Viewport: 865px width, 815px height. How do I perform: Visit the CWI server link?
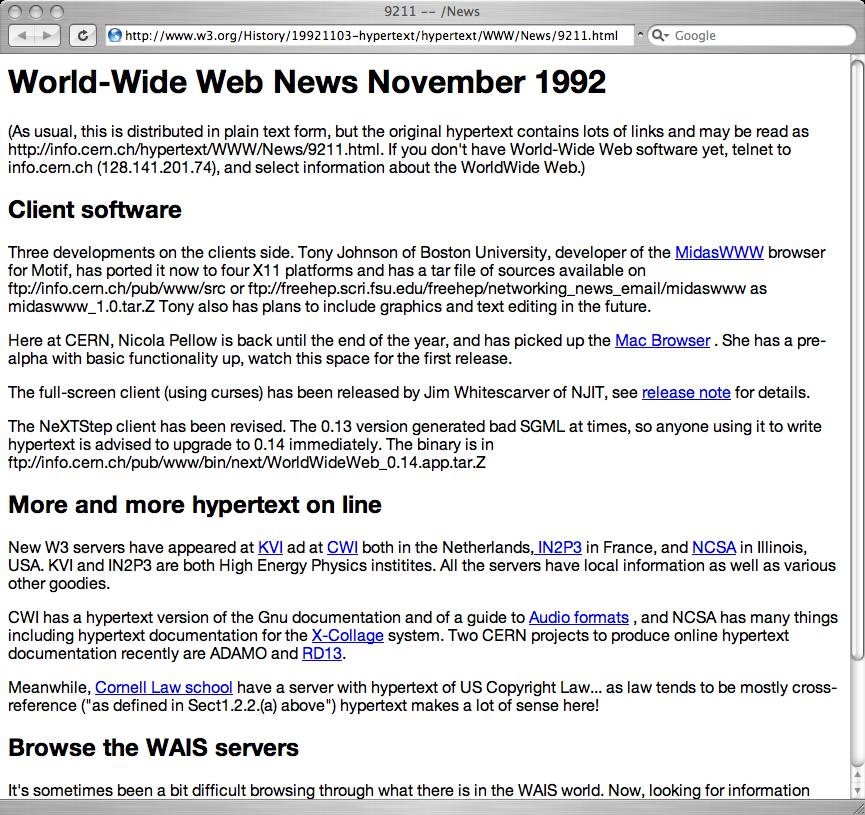[x=342, y=547]
